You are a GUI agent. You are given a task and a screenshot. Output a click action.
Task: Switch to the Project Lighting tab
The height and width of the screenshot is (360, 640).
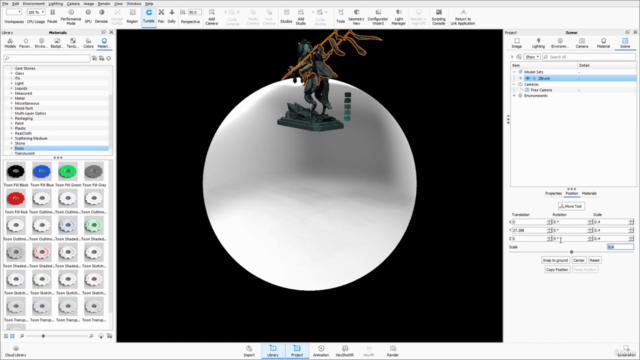pos(538,43)
